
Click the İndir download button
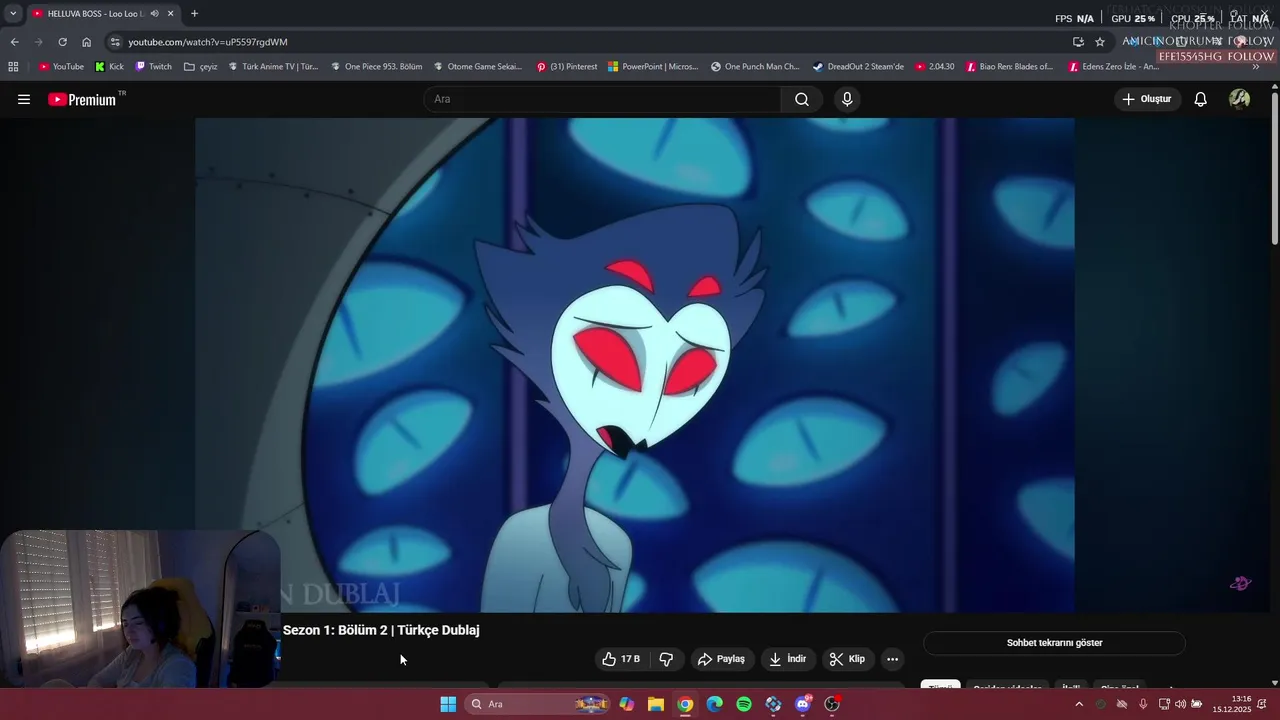(787, 659)
